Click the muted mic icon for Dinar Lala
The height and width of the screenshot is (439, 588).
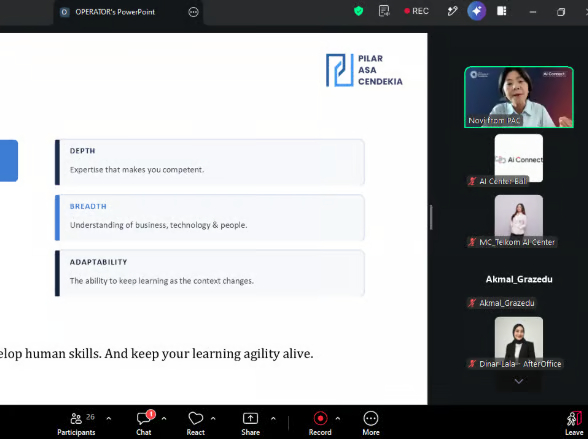tap(472, 364)
